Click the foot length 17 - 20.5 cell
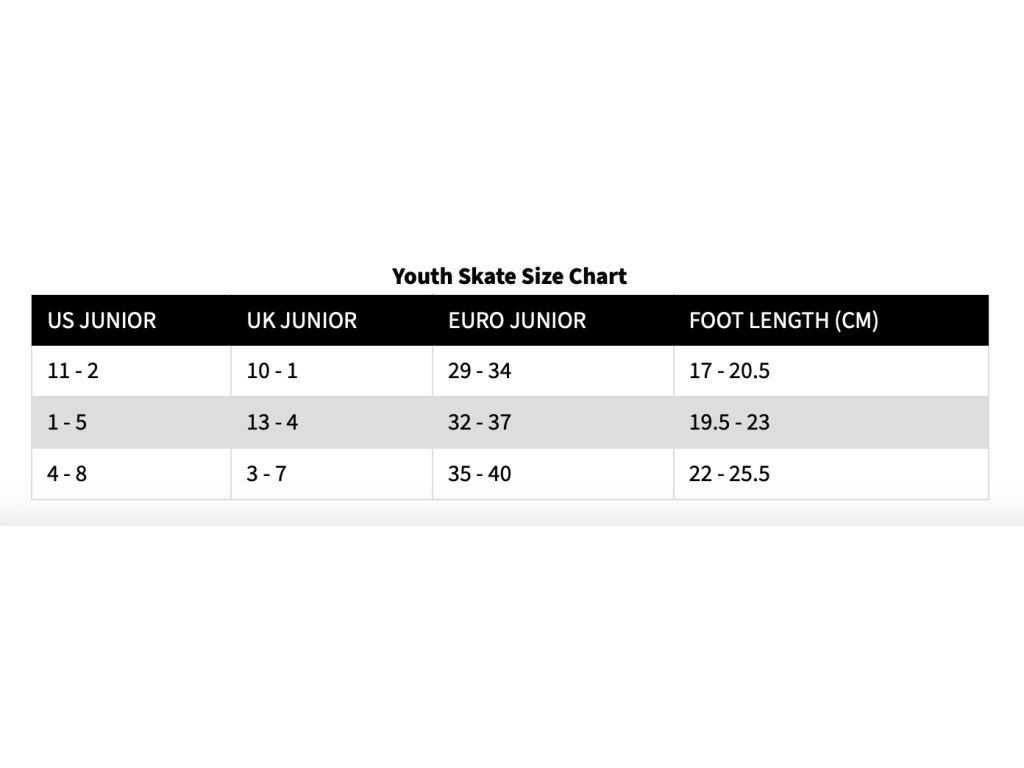Image resolution: width=1024 pixels, height=768 pixels. (x=831, y=371)
